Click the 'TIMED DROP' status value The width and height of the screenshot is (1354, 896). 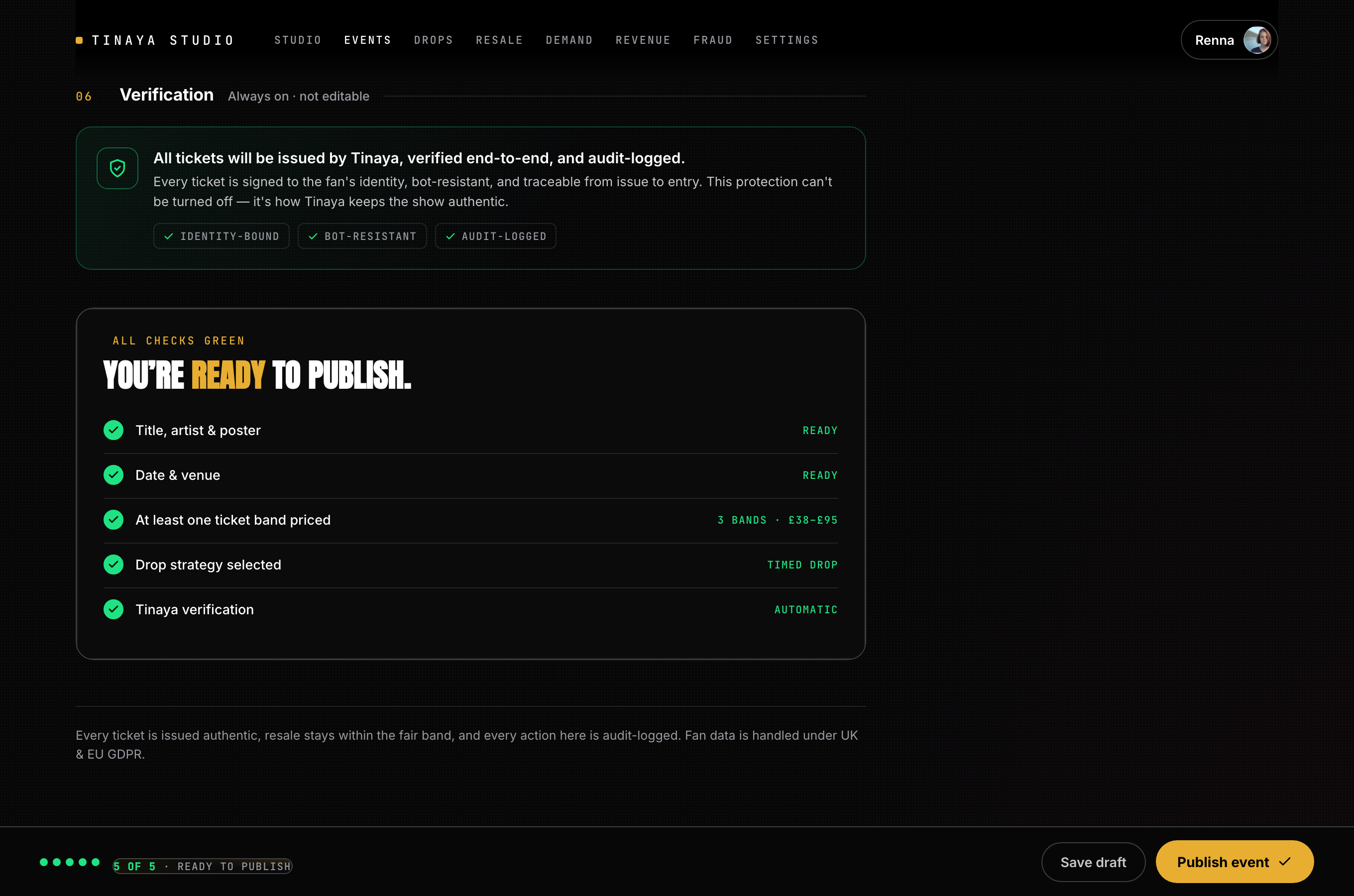tap(802, 564)
